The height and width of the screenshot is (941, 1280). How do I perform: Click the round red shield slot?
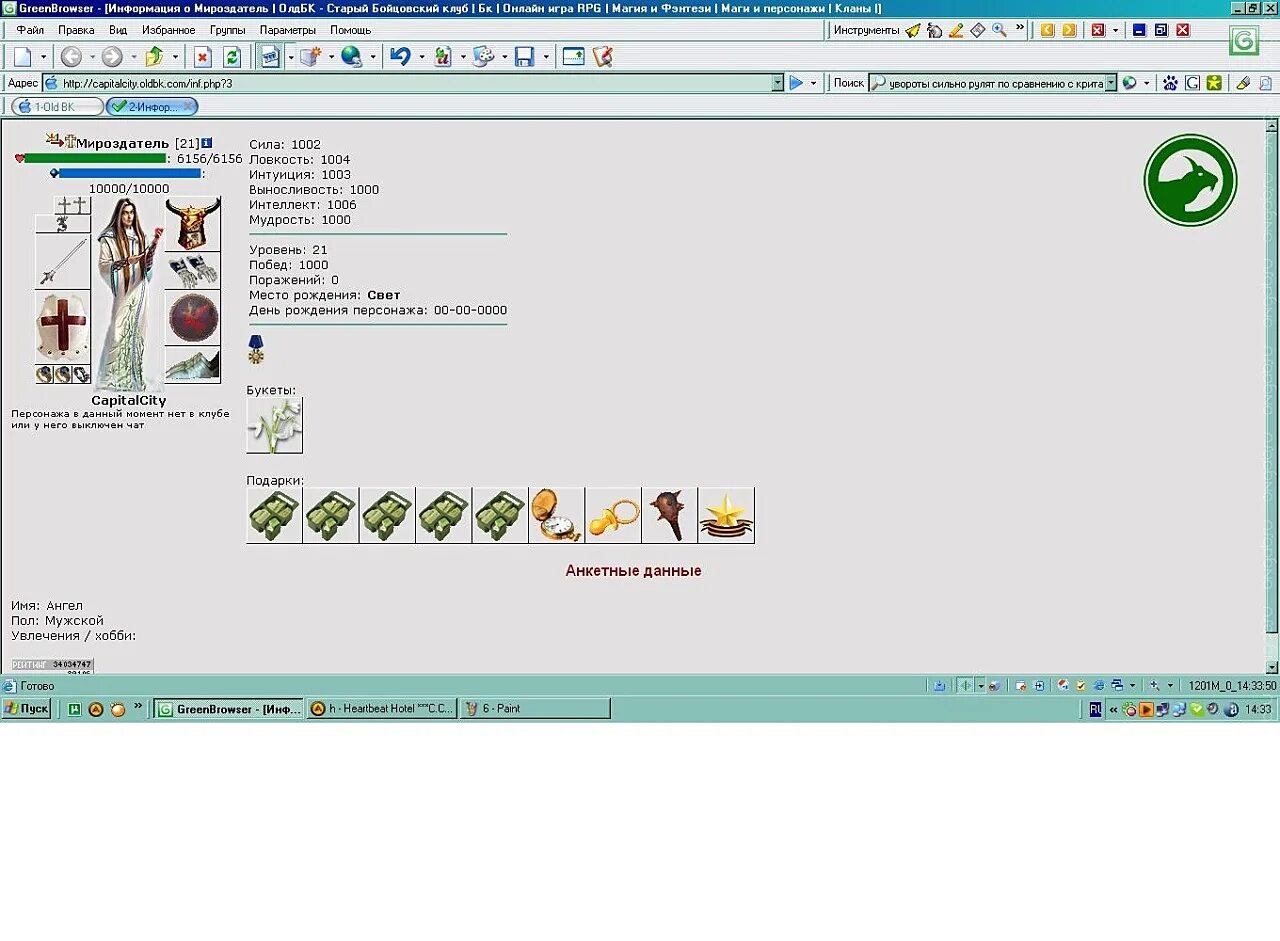pos(193,318)
